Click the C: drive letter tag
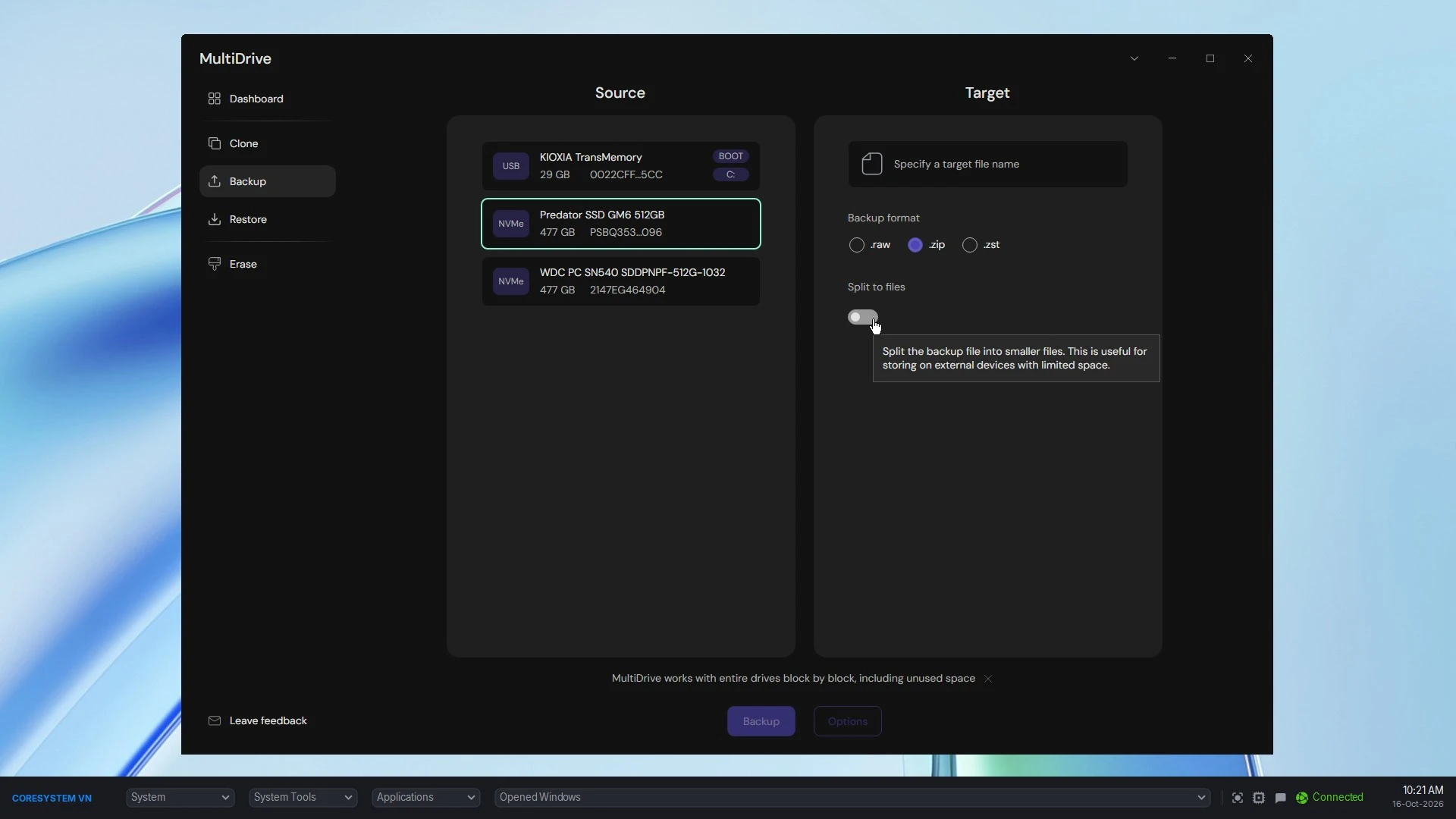 click(730, 174)
